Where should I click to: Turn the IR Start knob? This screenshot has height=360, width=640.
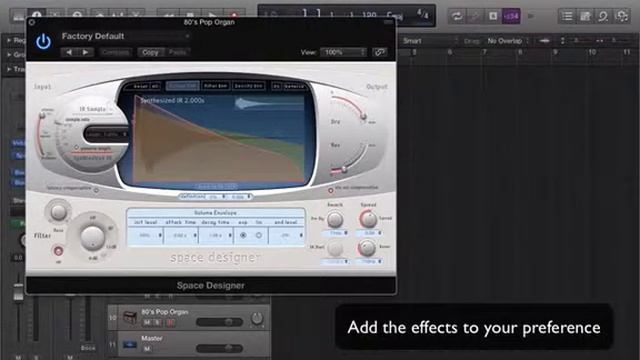335,248
